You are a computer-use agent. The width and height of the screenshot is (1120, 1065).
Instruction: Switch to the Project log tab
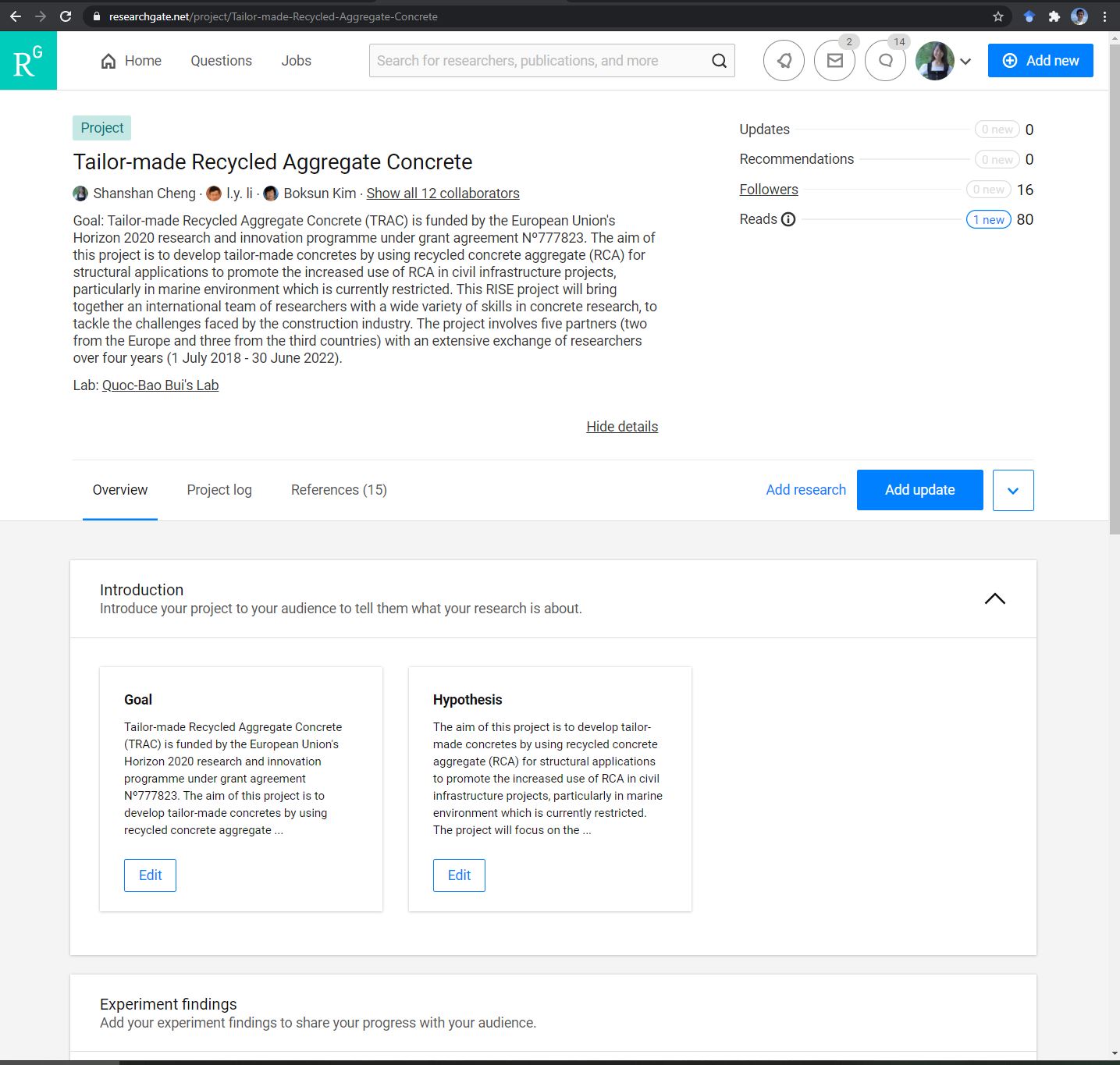tap(219, 490)
